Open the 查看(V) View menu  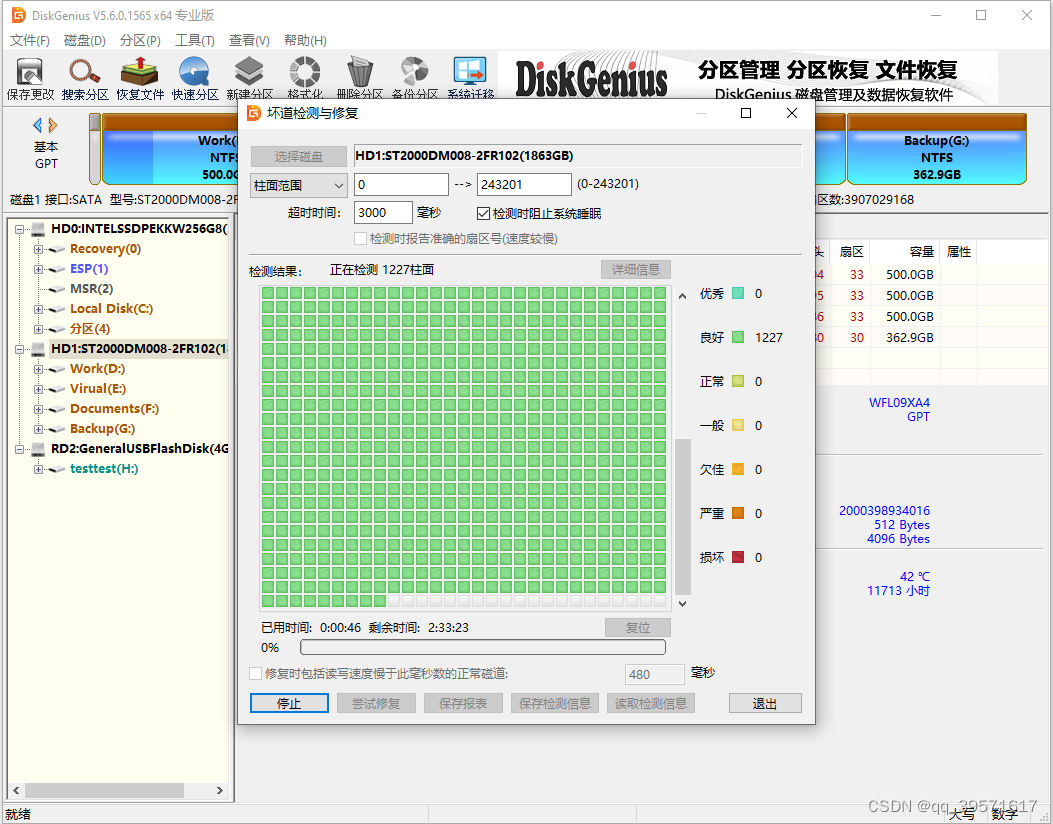click(249, 40)
